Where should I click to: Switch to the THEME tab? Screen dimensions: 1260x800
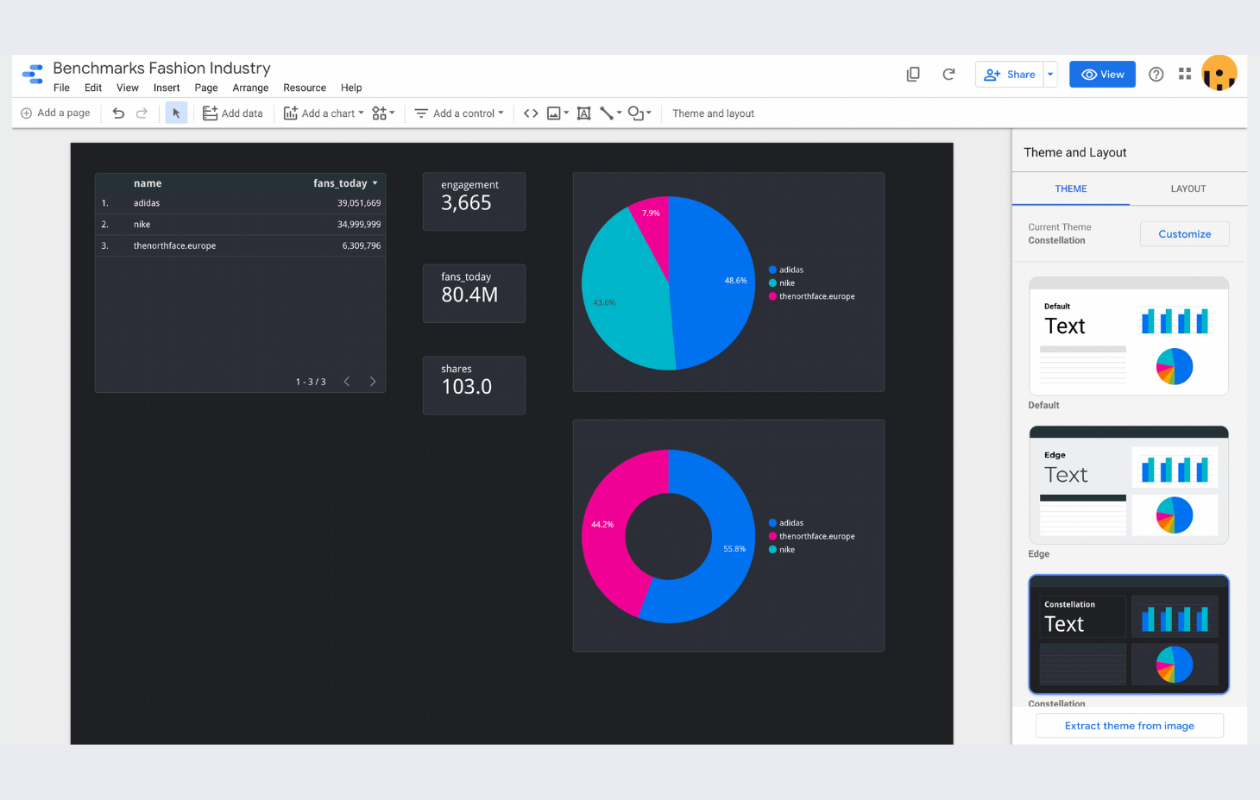1071,188
